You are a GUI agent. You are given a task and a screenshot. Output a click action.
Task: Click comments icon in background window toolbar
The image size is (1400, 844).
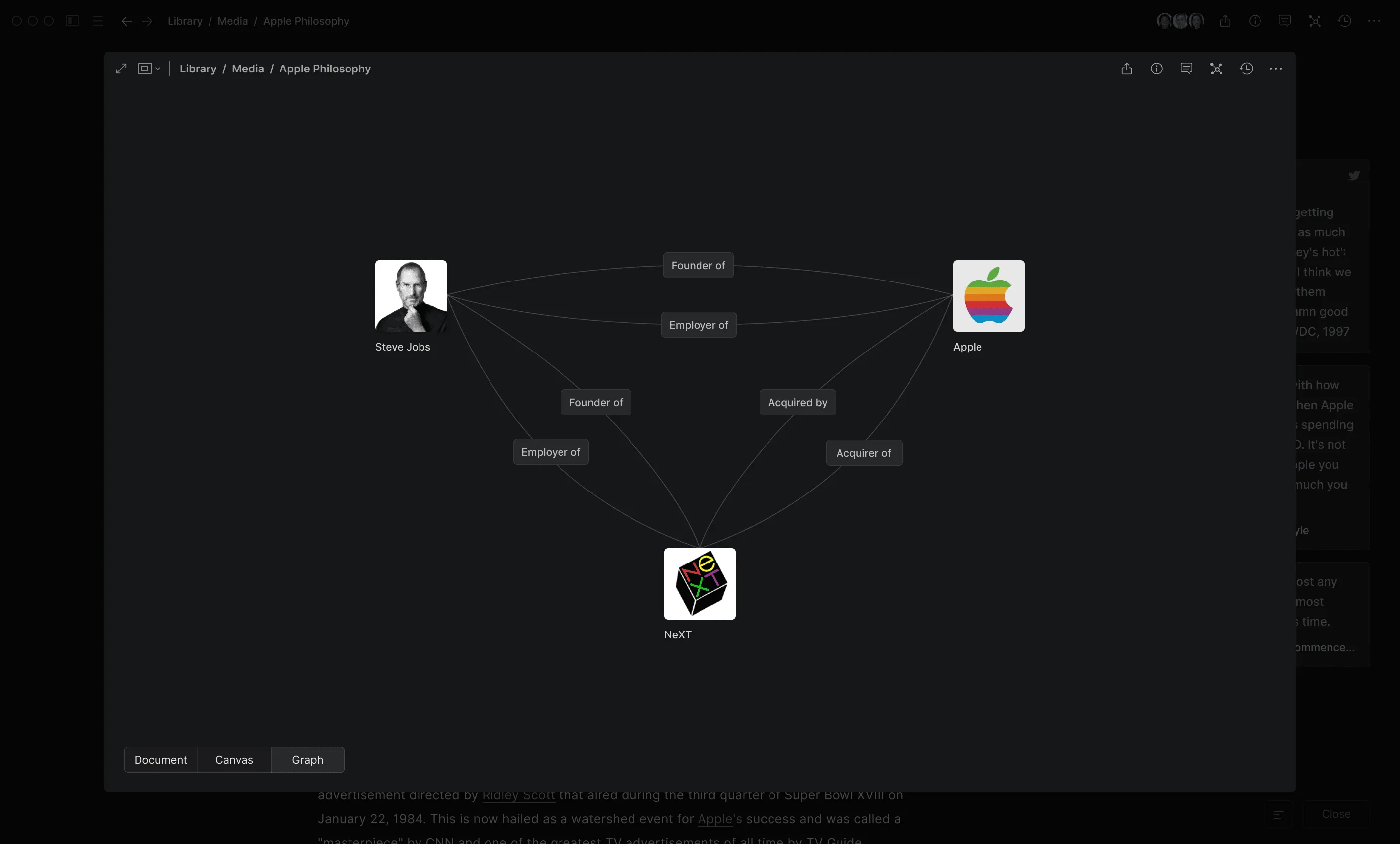click(1284, 21)
